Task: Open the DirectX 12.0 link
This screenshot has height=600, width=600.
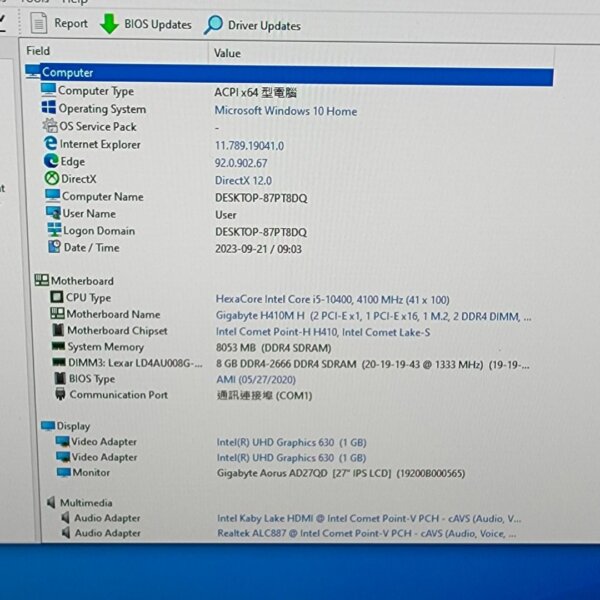Action: click(243, 180)
